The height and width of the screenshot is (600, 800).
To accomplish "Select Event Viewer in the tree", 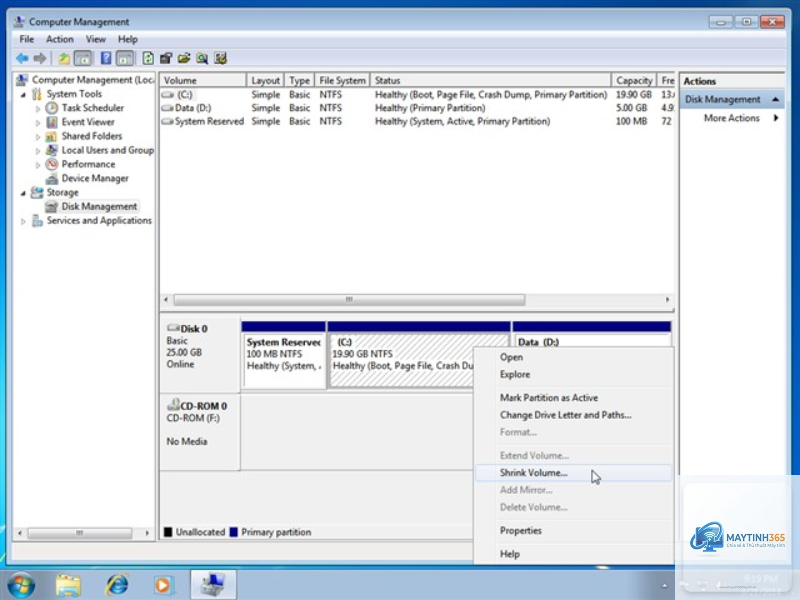I will pos(88,122).
